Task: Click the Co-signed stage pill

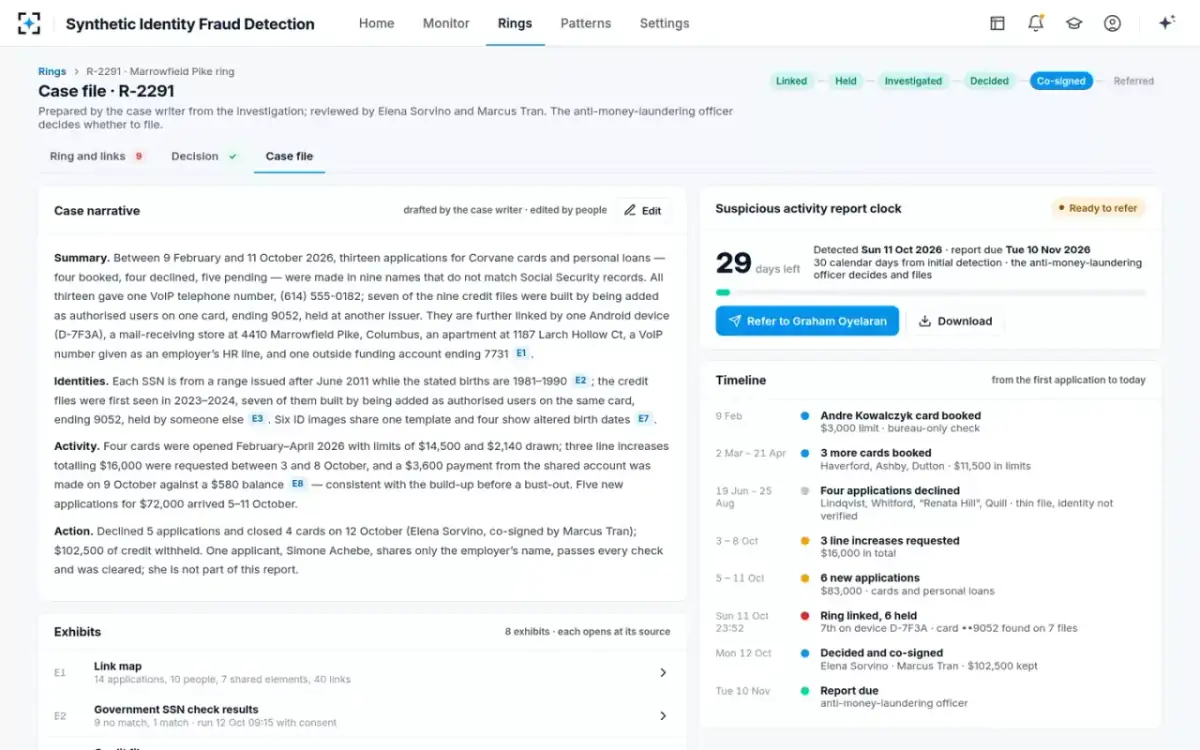Action: (1061, 81)
